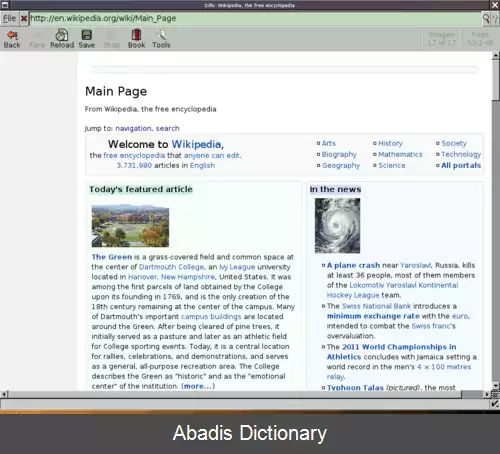Image resolution: width=500 pixels, height=454 pixels.
Task: Clear the URL with the red X
Action: [x=24, y=19]
